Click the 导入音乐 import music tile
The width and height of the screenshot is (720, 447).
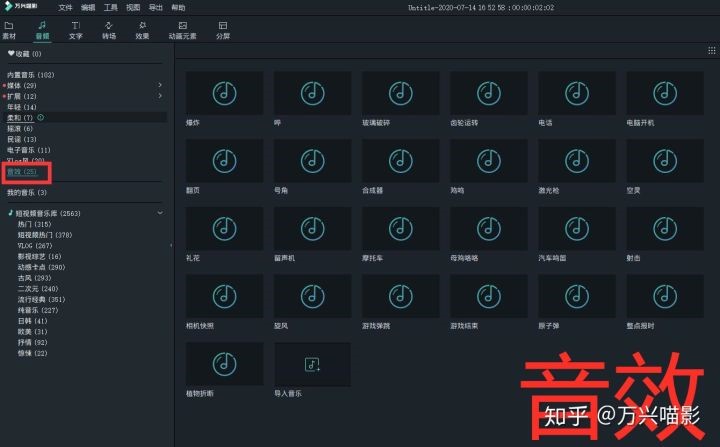click(x=312, y=364)
